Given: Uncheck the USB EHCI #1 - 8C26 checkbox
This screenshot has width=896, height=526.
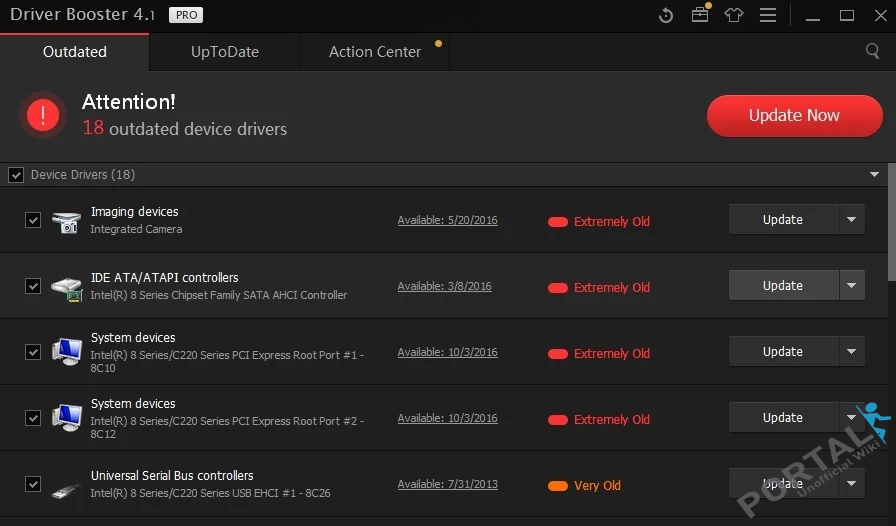Looking at the screenshot, I should click(33, 484).
